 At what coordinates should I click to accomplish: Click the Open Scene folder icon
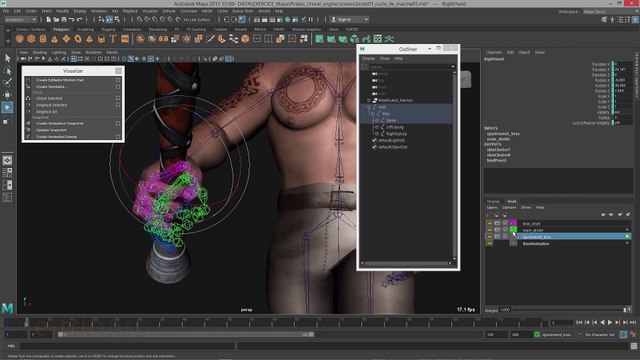point(56,19)
